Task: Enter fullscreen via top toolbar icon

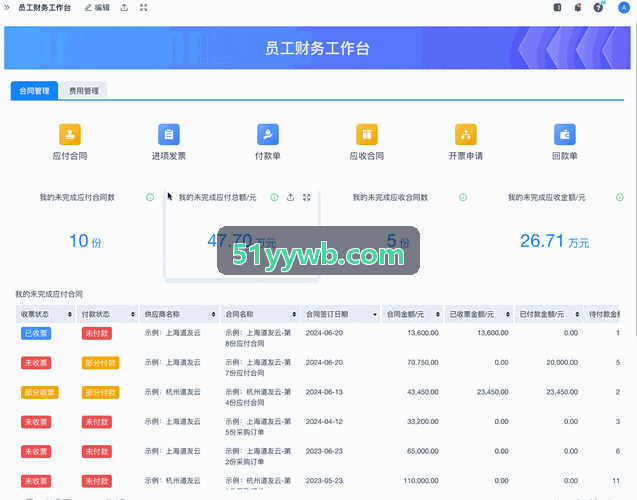Action: coord(143,8)
